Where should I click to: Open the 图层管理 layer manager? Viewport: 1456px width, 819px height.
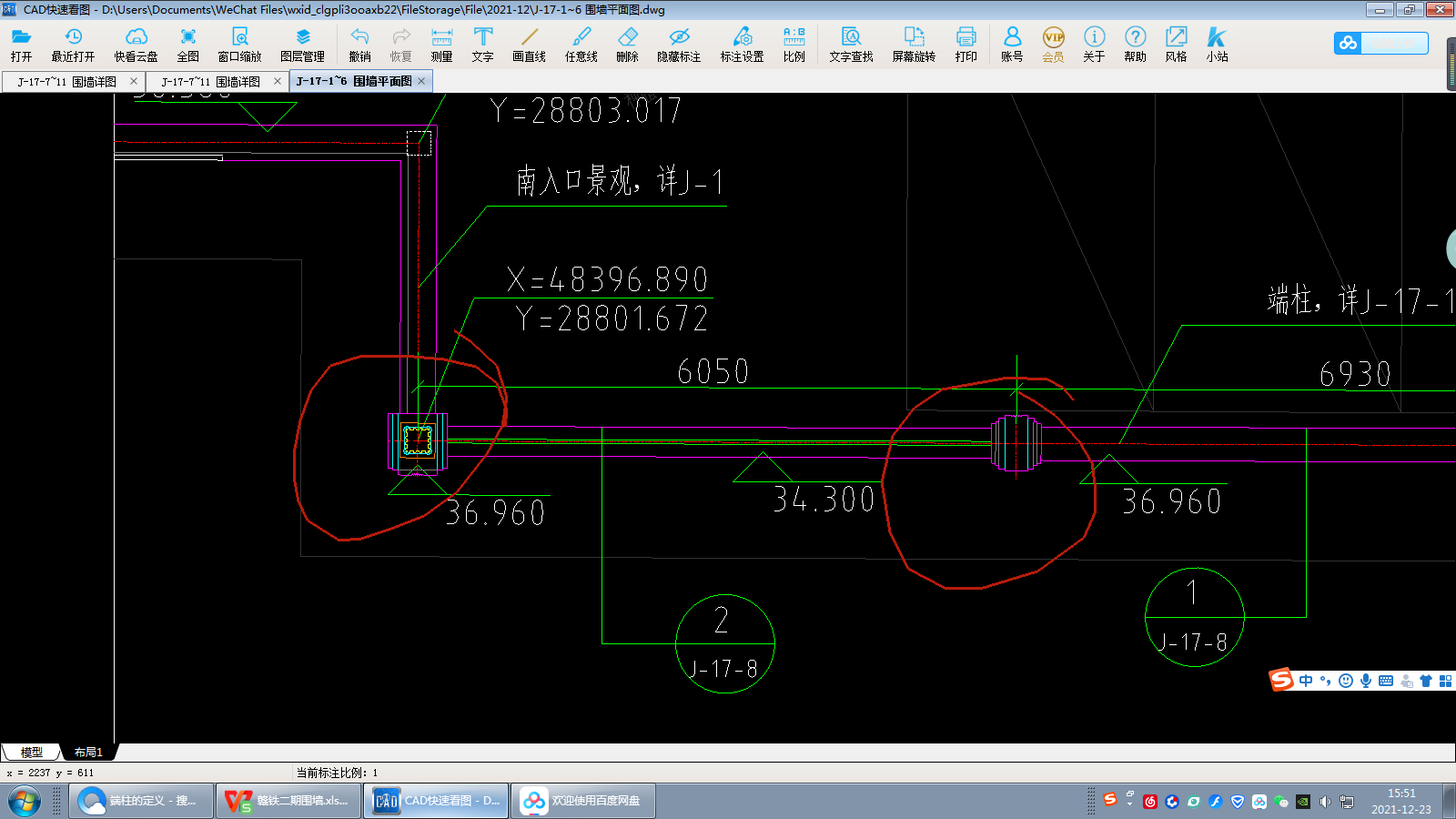(302, 45)
